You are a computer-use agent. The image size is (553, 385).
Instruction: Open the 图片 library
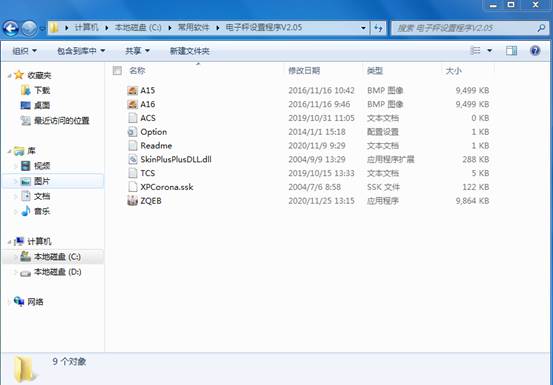42,181
